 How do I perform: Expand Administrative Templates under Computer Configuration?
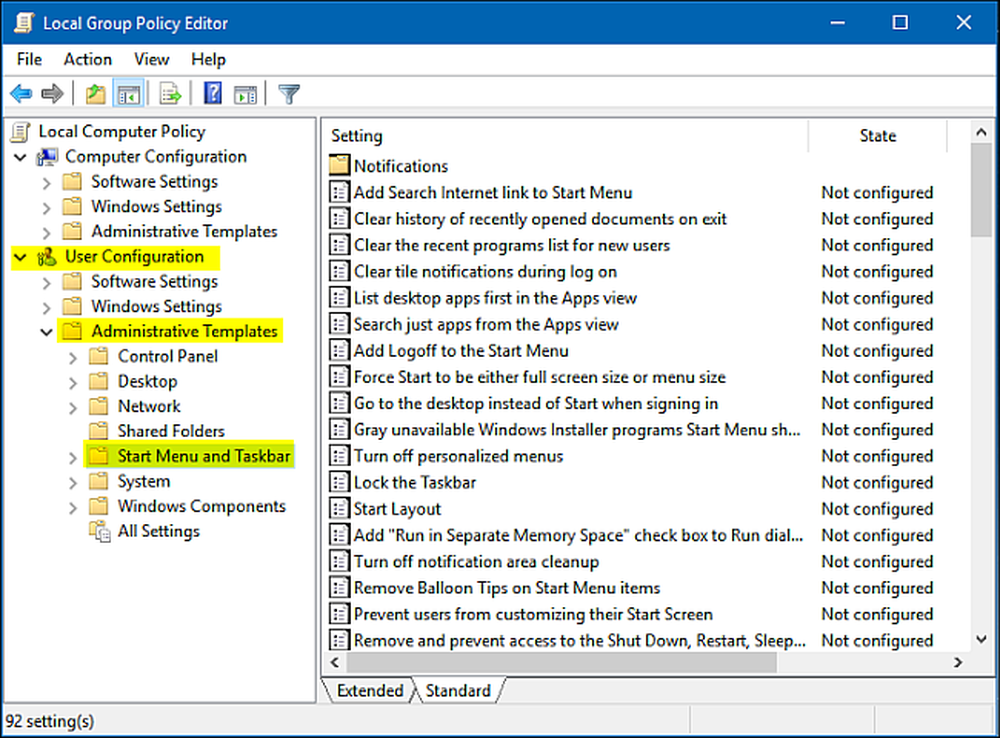[47, 233]
